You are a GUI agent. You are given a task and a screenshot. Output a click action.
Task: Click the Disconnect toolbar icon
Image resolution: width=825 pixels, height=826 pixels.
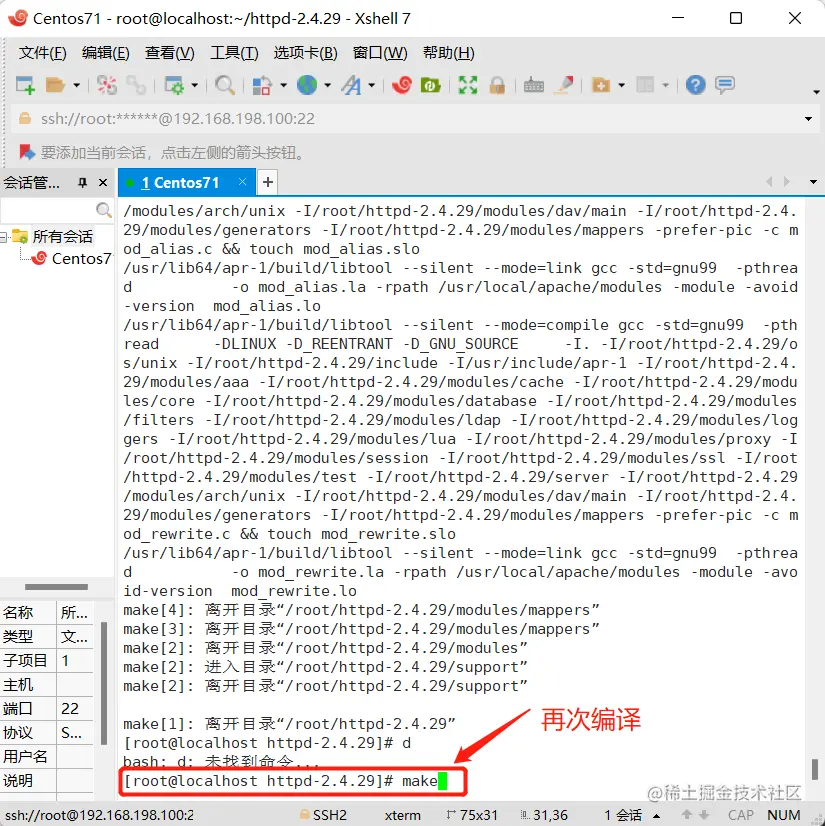pos(106,85)
